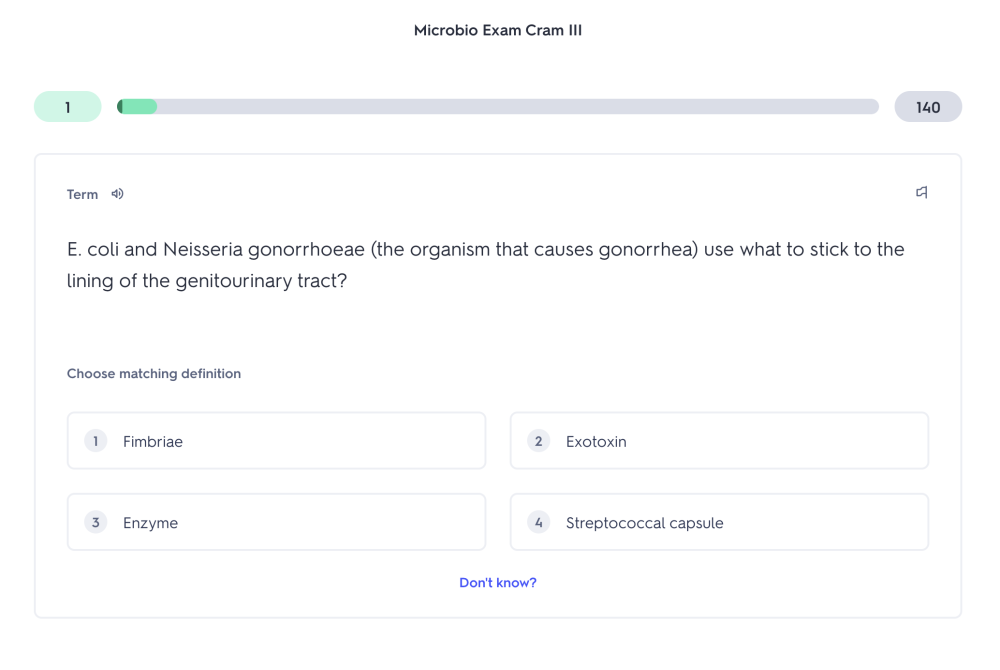1000x670 pixels.
Task: Click the Microbio Exam Cram III title
Action: (498, 30)
